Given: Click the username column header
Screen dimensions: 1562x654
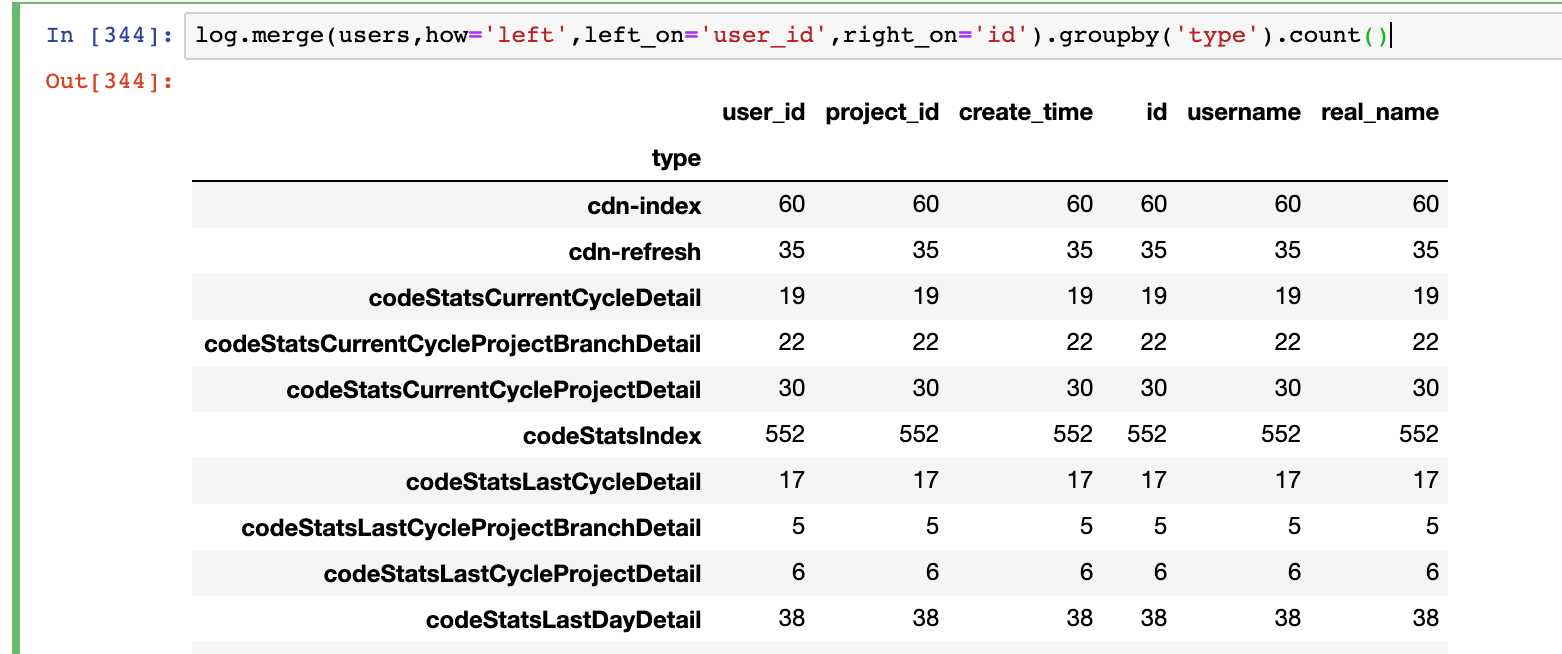Looking at the screenshot, I should coord(1243,112).
